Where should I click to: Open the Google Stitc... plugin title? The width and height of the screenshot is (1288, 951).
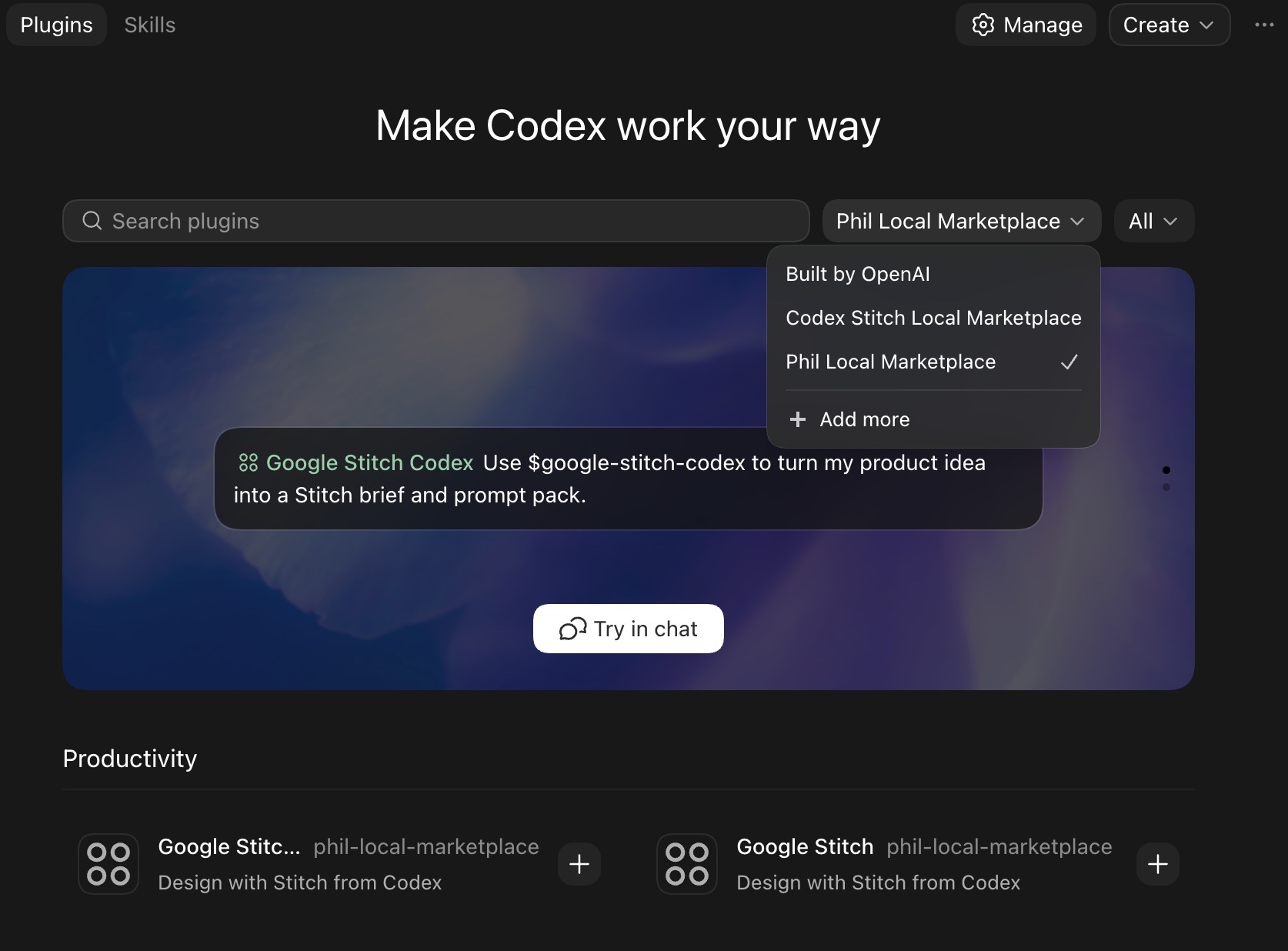[x=229, y=846]
